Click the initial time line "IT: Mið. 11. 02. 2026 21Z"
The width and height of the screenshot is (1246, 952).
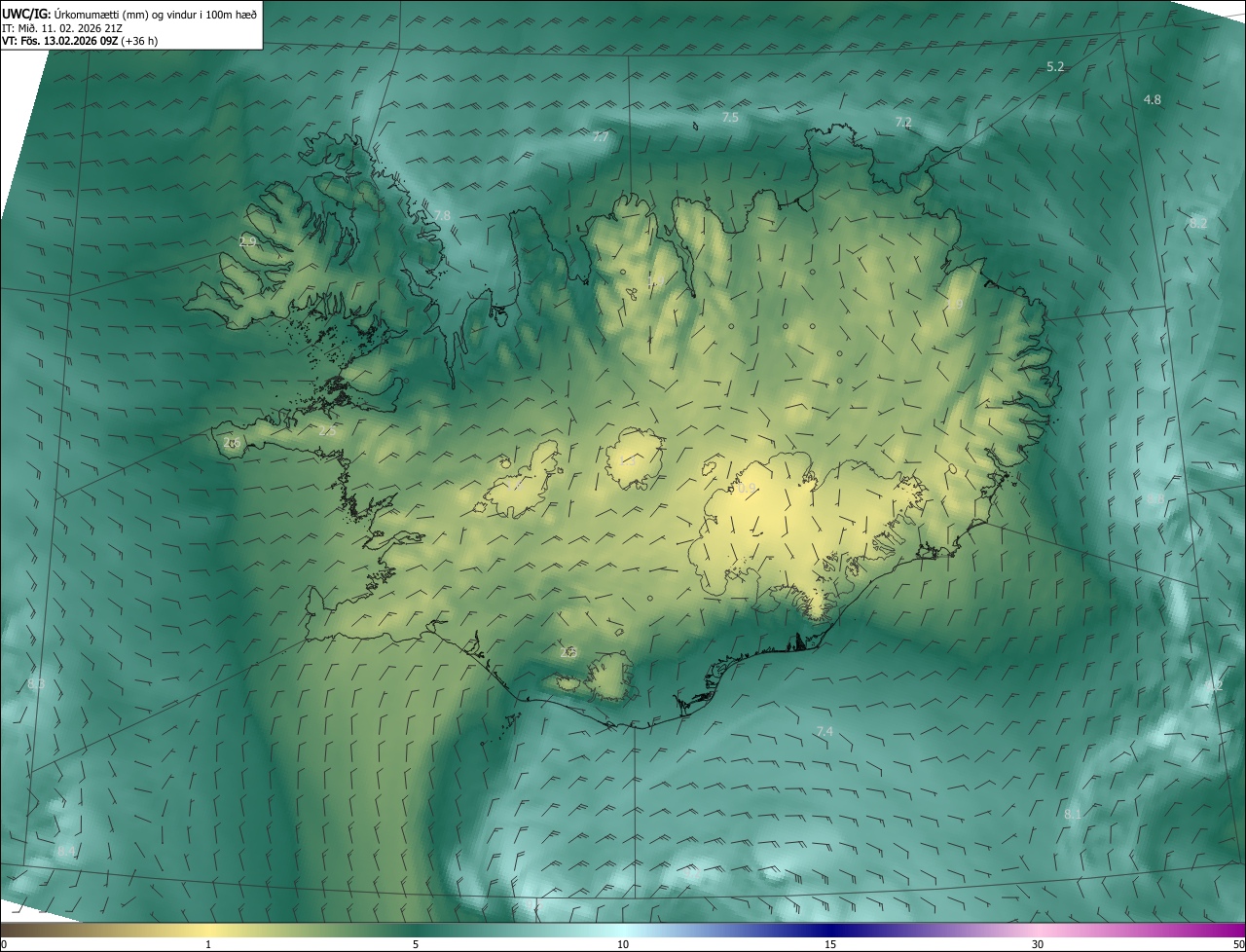(x=64, y=27)
